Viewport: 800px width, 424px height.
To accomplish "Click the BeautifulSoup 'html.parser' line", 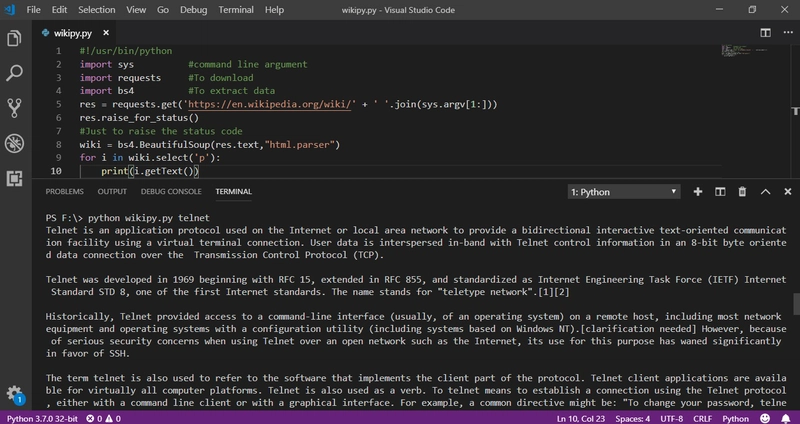I will click(210, 144).
